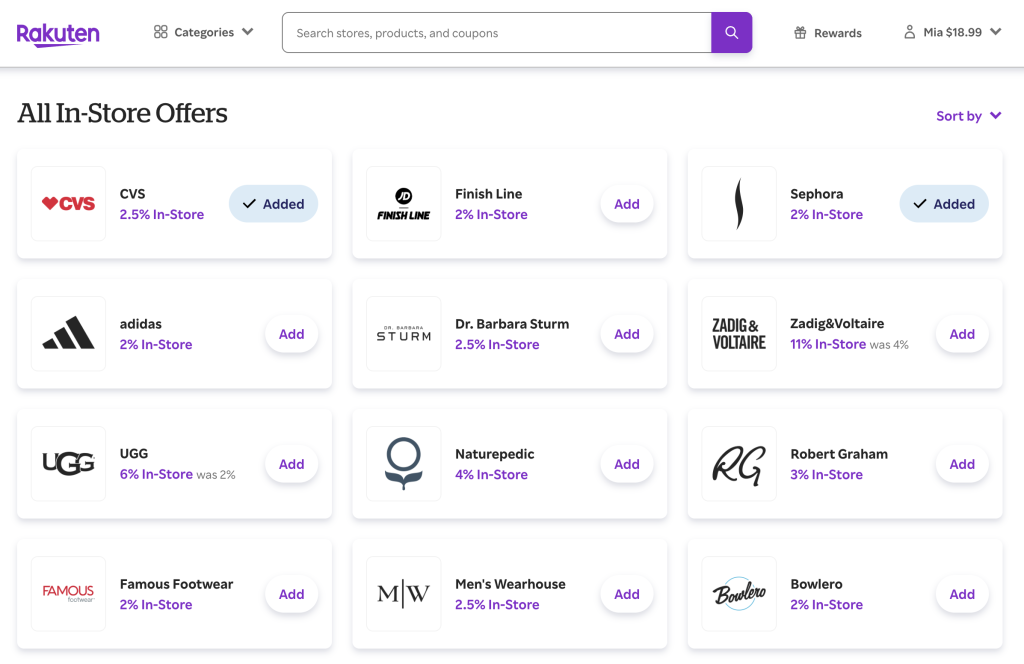Viewport: 1024px width, 664px height.
Task: Go to the Rewards page
Action: 828,33
